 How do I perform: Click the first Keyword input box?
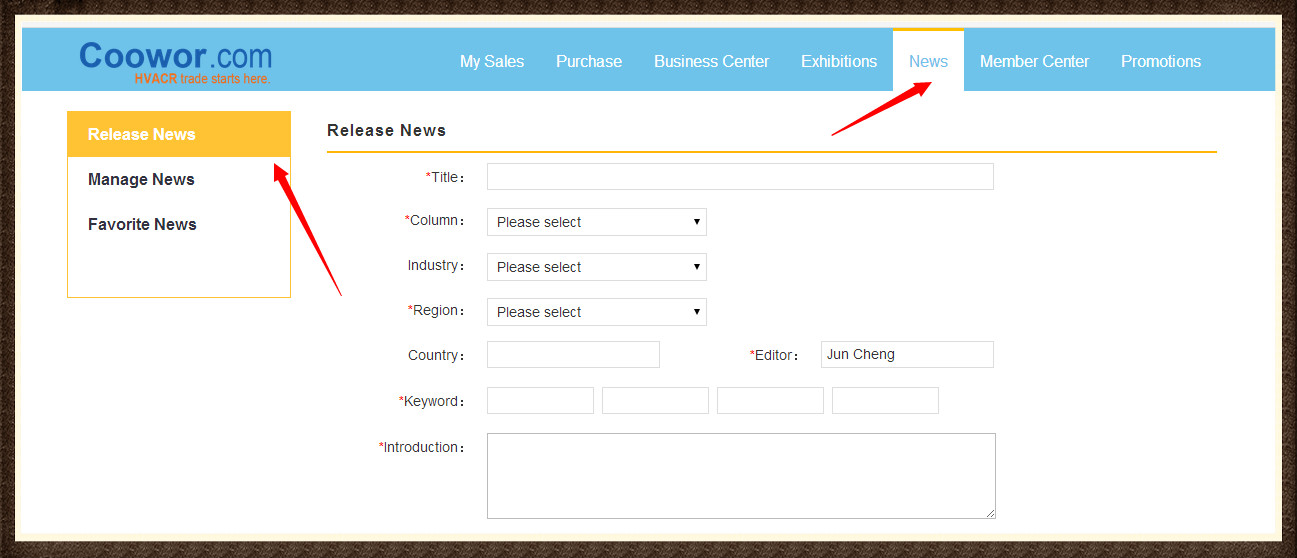(540, 401)
